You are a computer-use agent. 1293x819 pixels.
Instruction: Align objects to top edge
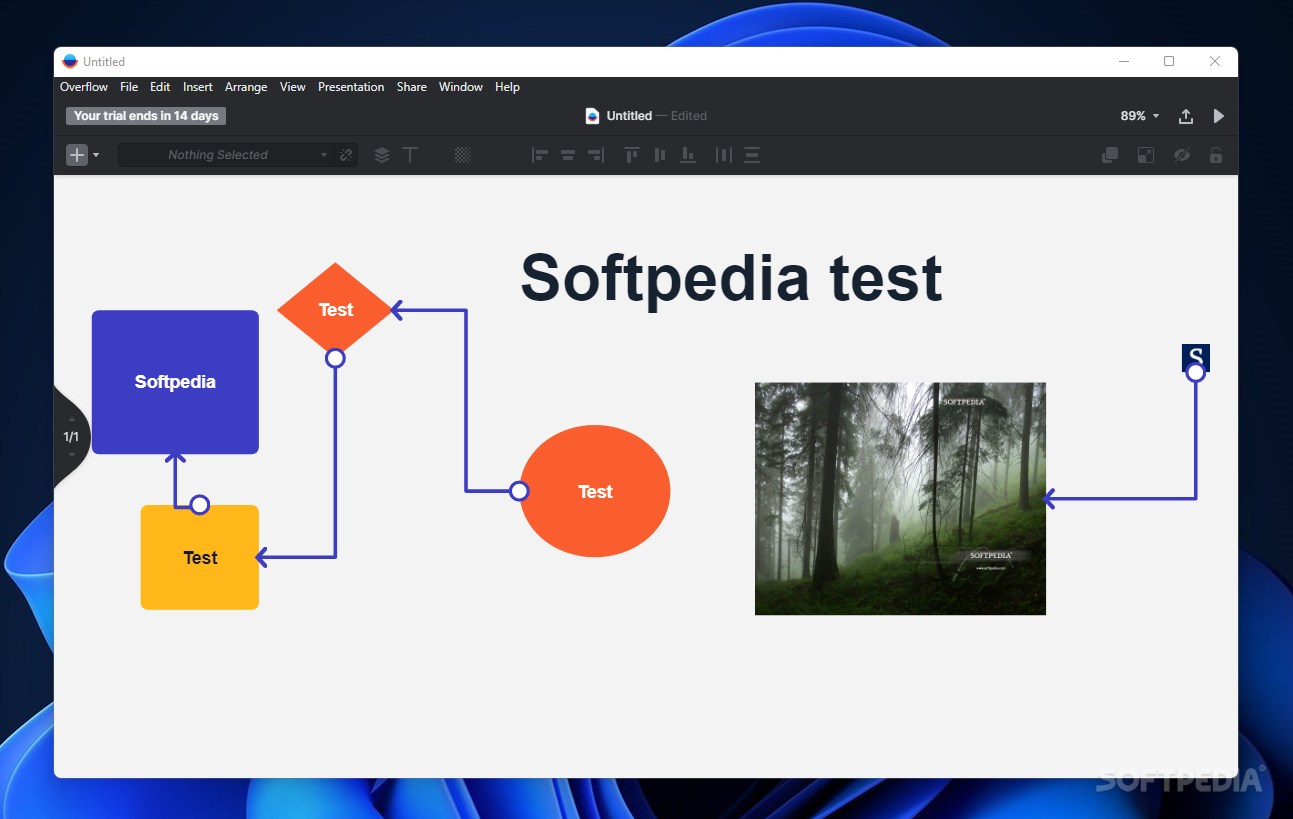[632, 155]
